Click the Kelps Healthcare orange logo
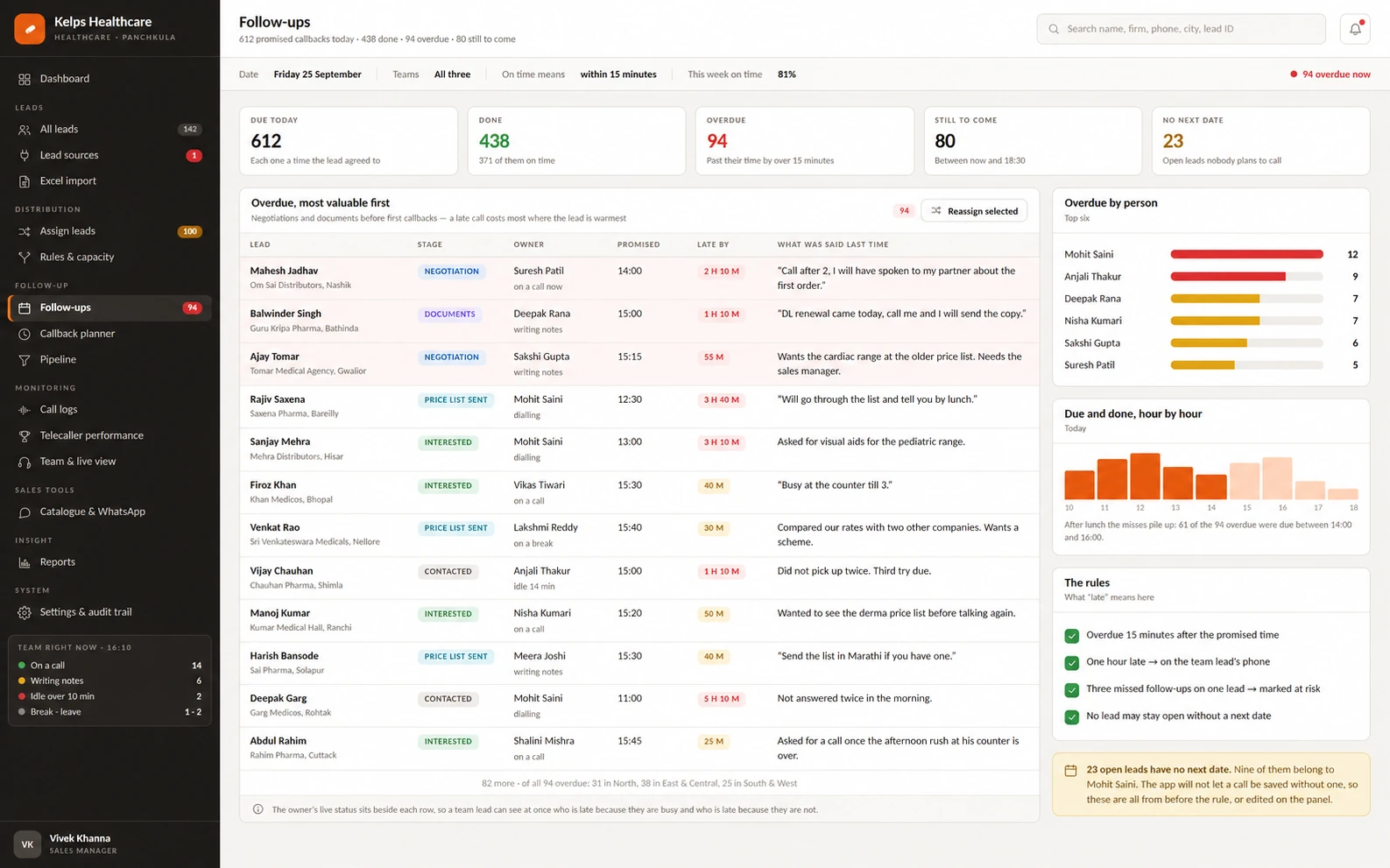Screen dimensions: 1390x868 (30, 29)
